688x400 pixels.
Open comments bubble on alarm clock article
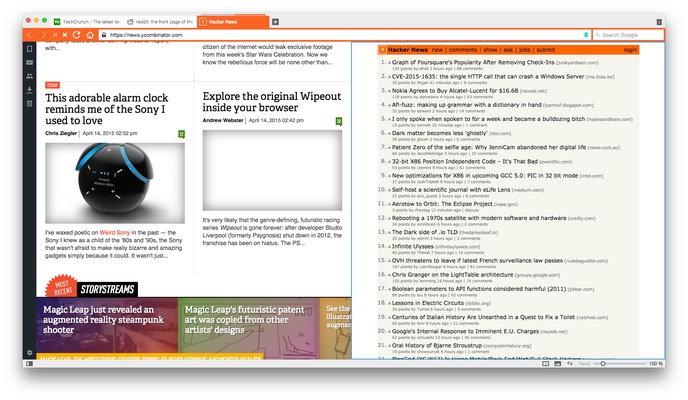coord(181,134)
